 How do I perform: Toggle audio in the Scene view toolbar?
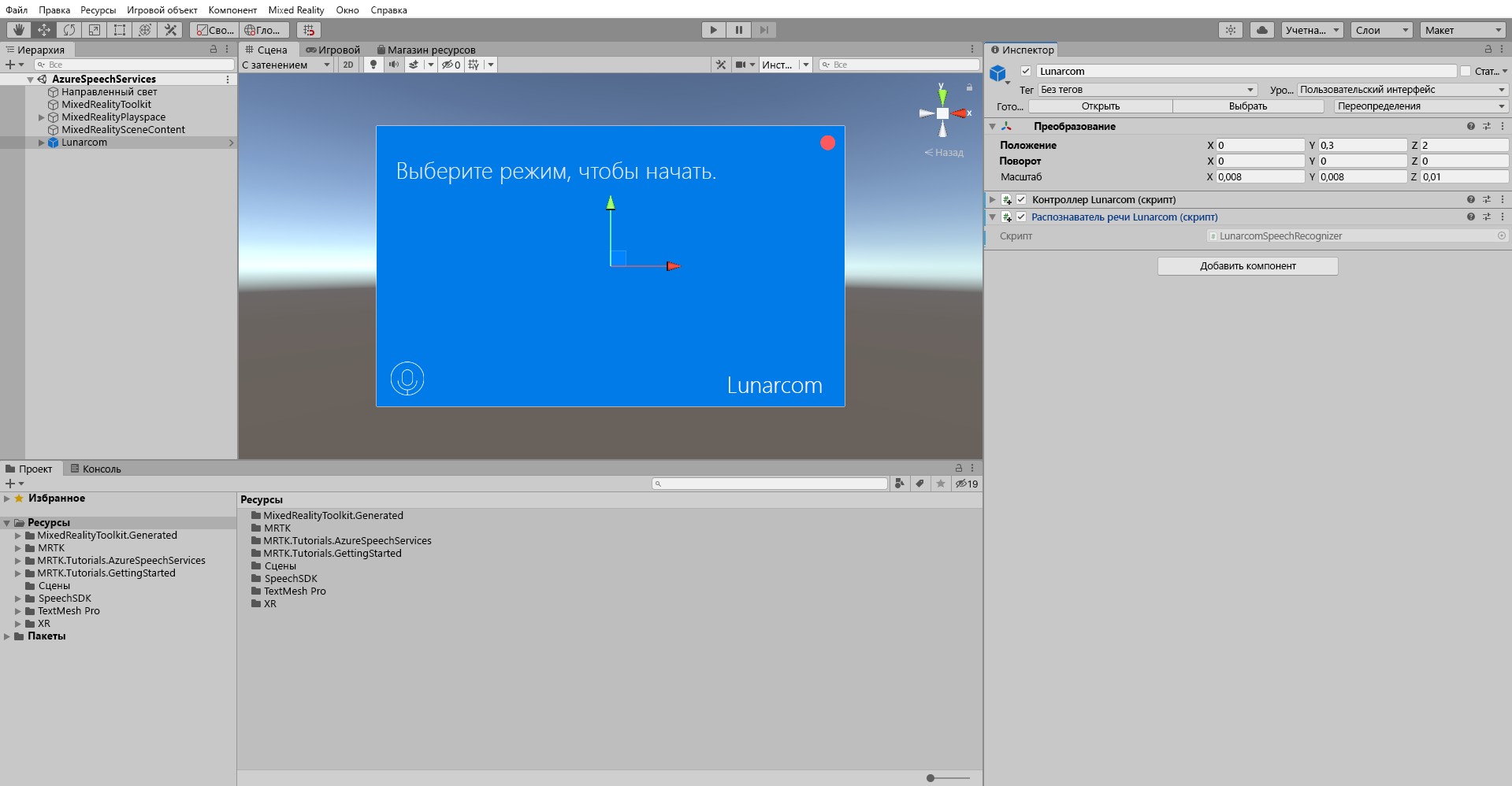tap(394, 65)
